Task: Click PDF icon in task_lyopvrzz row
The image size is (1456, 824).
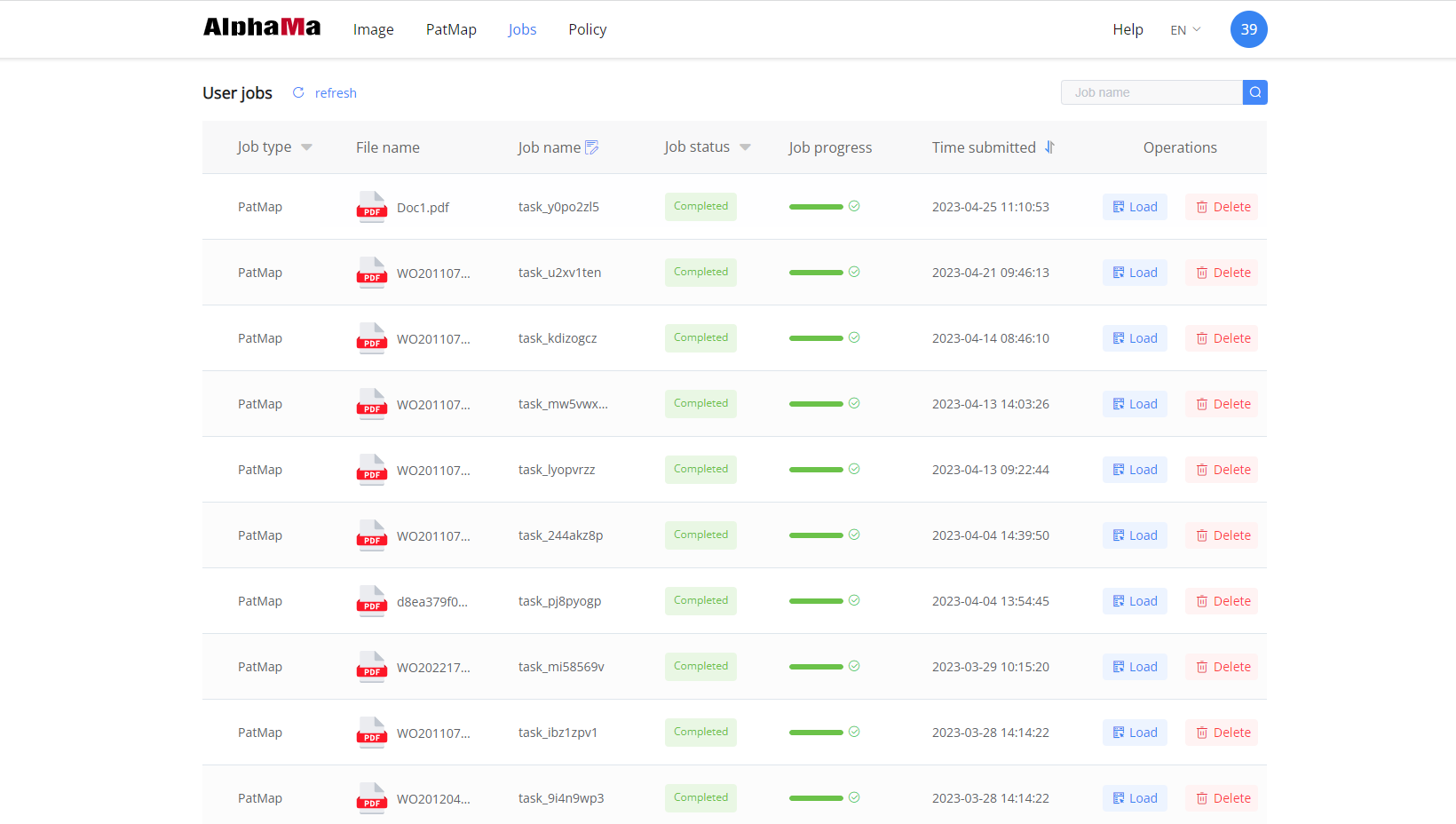Action: point(371,470)
